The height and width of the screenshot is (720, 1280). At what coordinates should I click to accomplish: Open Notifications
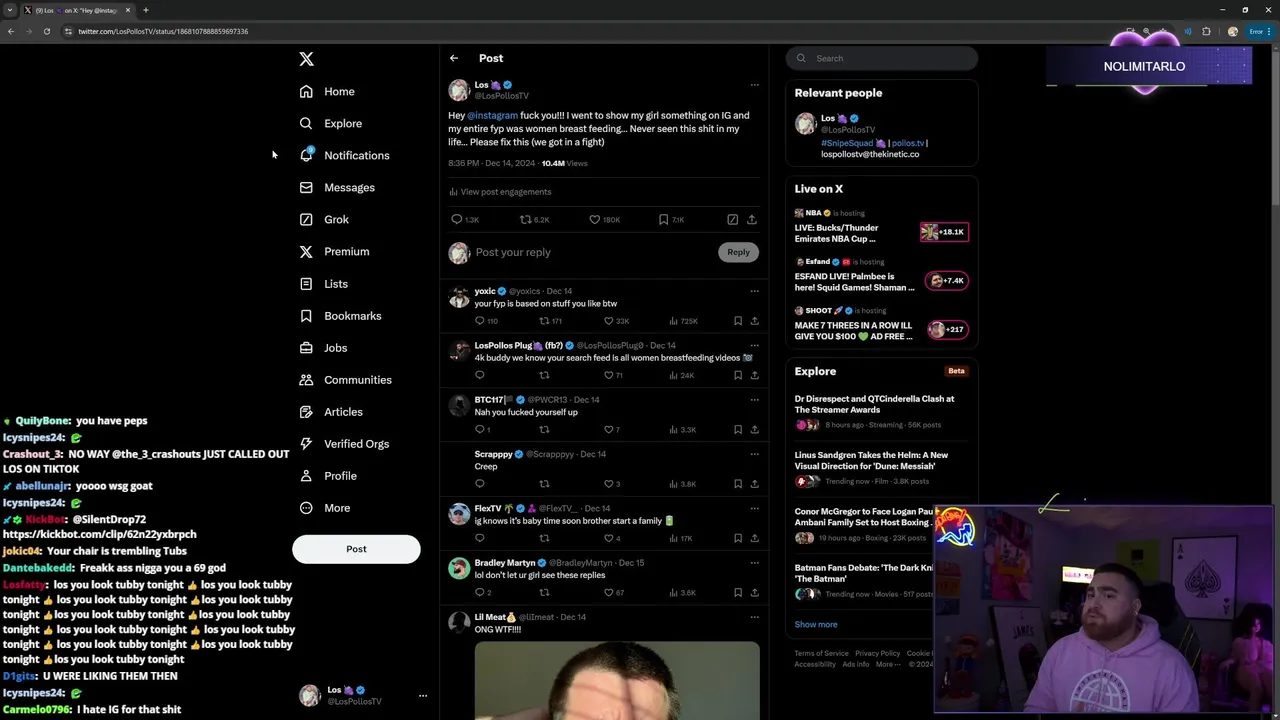pyautogui.click(x=345, y=155)
